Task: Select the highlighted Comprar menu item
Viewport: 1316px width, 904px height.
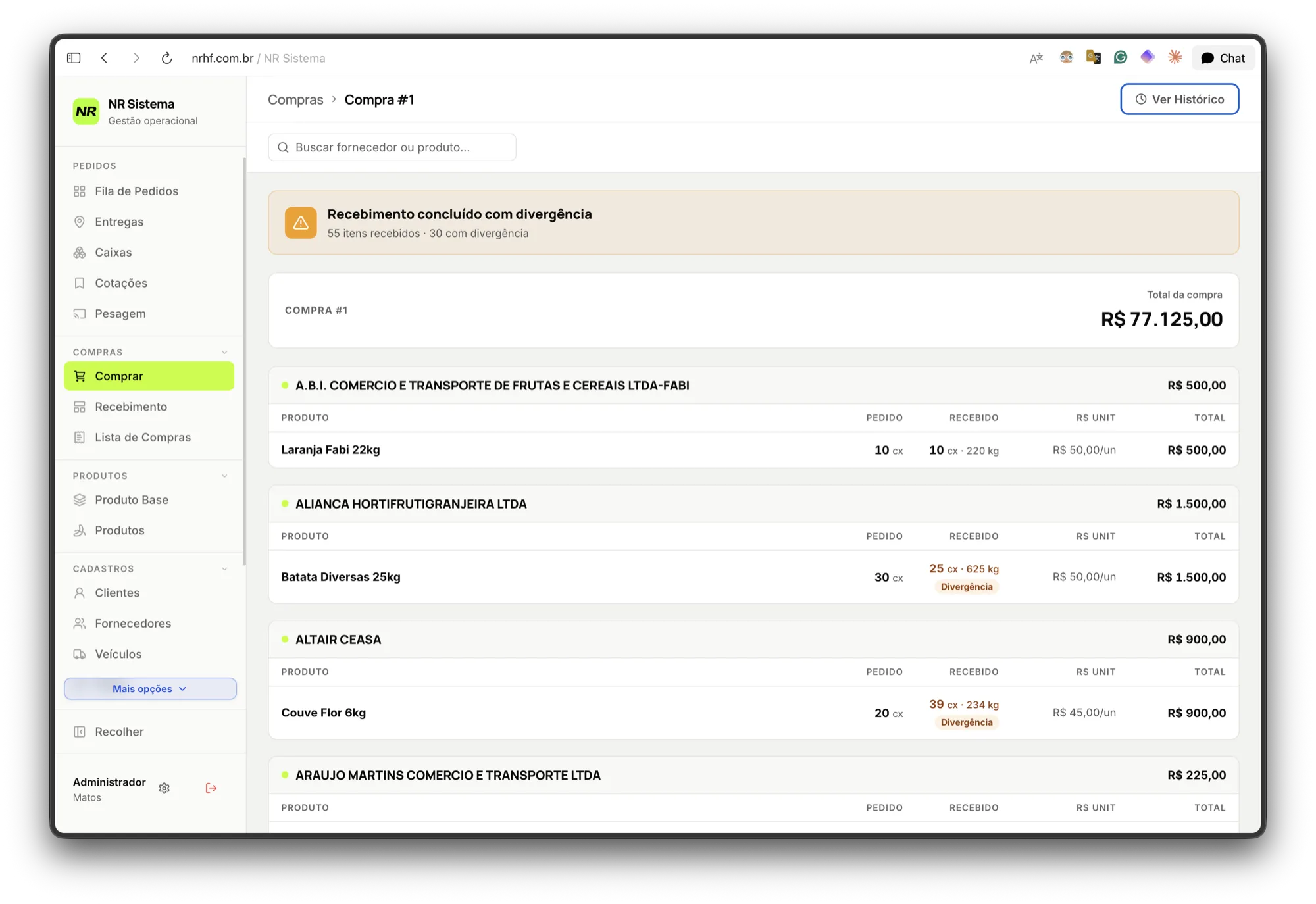Action: [149, 376]
